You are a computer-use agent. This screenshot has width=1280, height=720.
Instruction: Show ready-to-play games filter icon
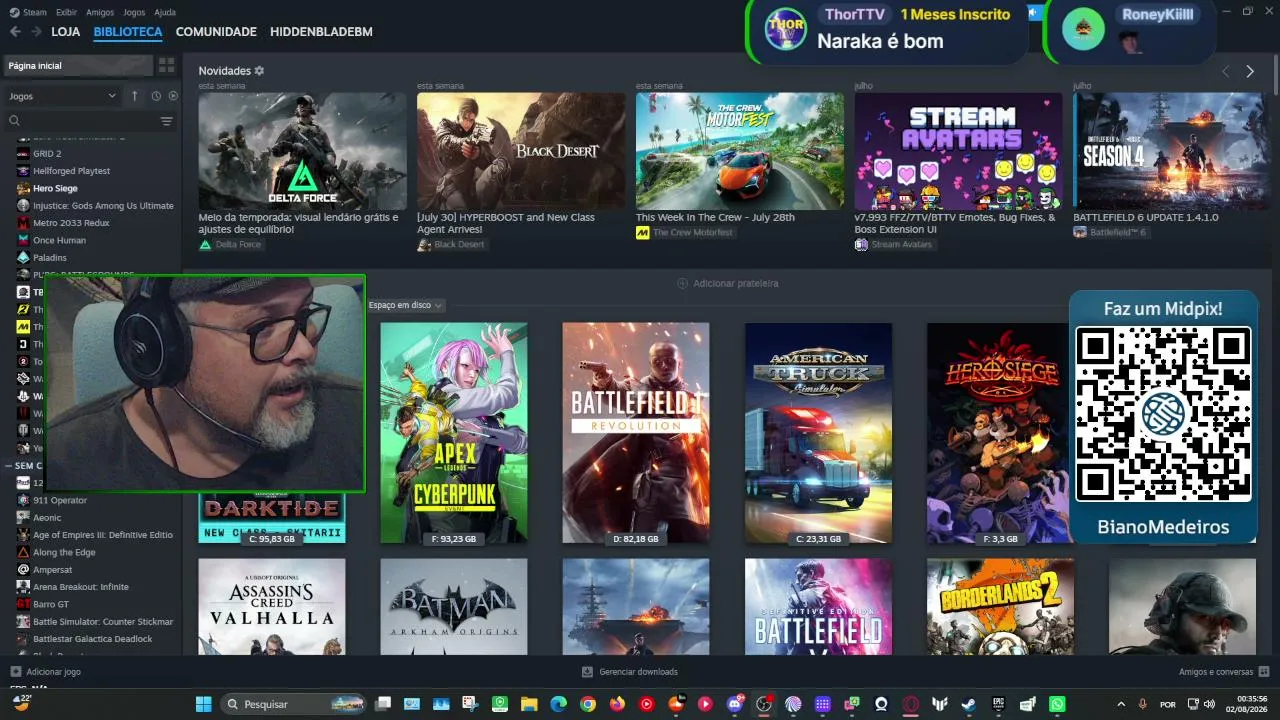click(173, 96)
